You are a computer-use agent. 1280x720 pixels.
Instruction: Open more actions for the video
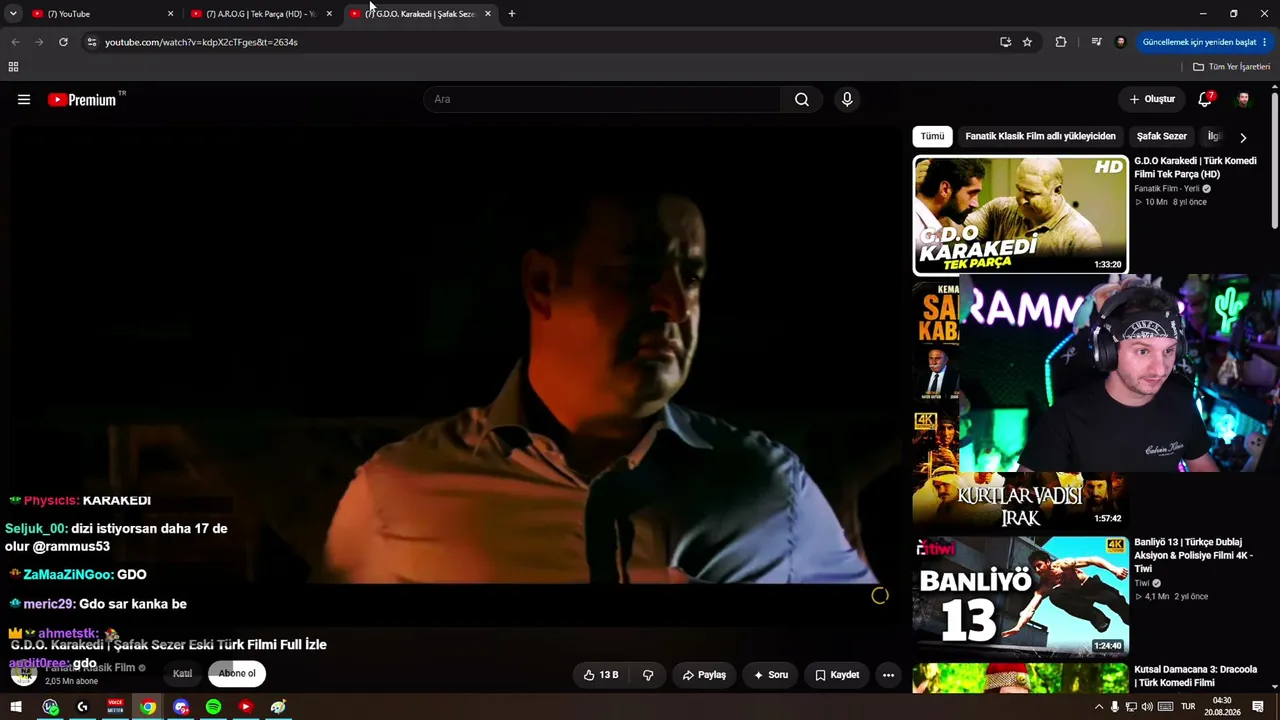(x=888, y=675)
